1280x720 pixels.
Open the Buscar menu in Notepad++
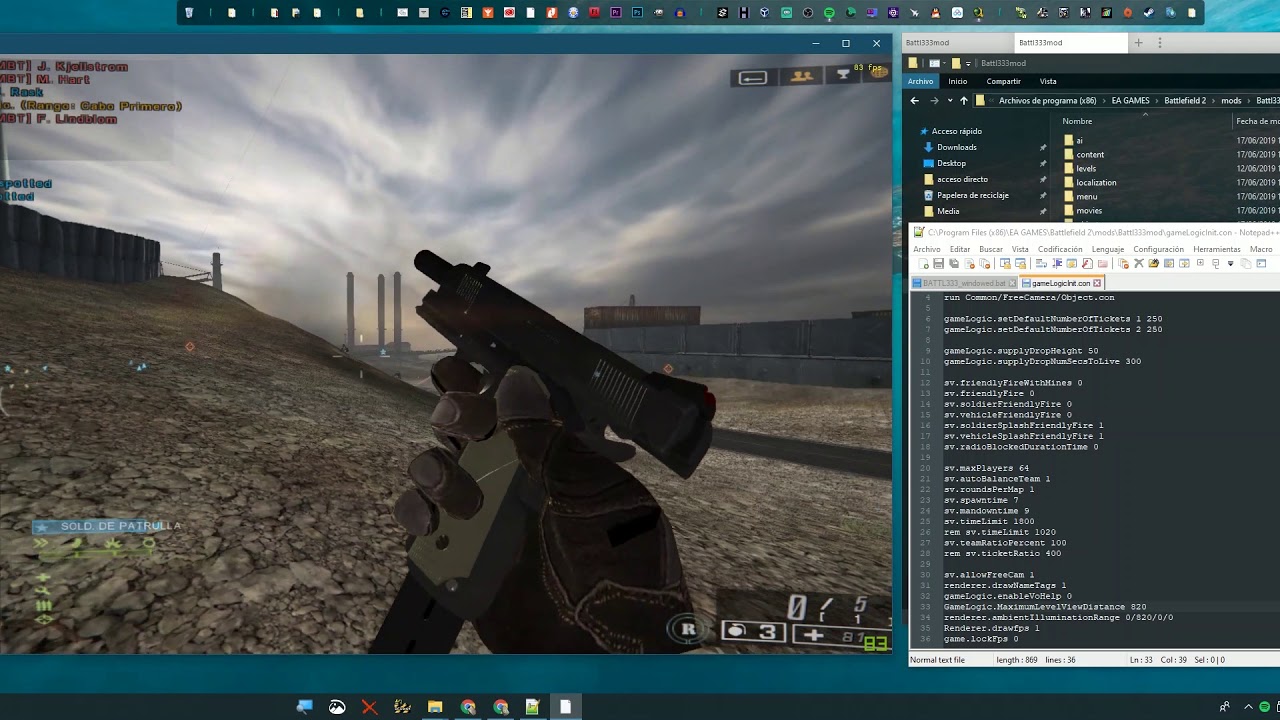tap(991, 249)
